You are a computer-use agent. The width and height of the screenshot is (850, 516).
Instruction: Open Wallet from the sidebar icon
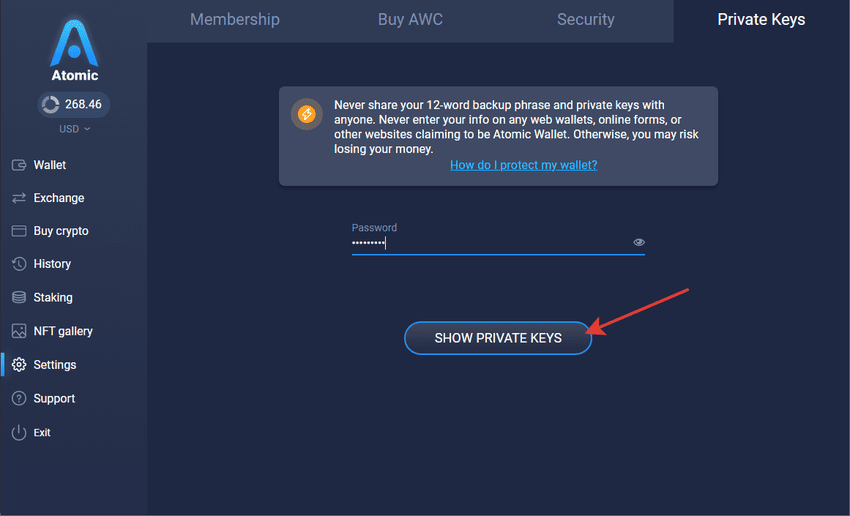click(x=19, y=165)
